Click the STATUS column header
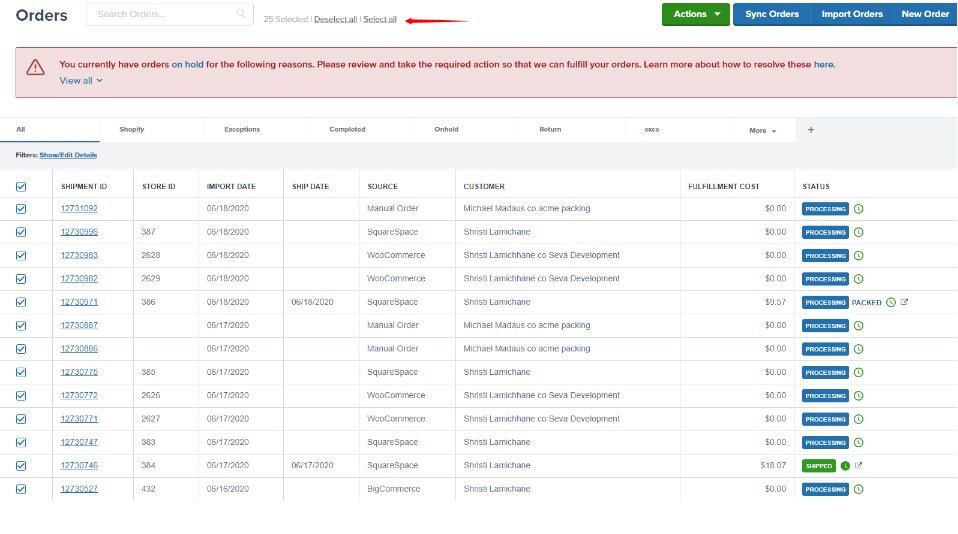Viewport: 958px width, 534px height. [x=816, y=186]
